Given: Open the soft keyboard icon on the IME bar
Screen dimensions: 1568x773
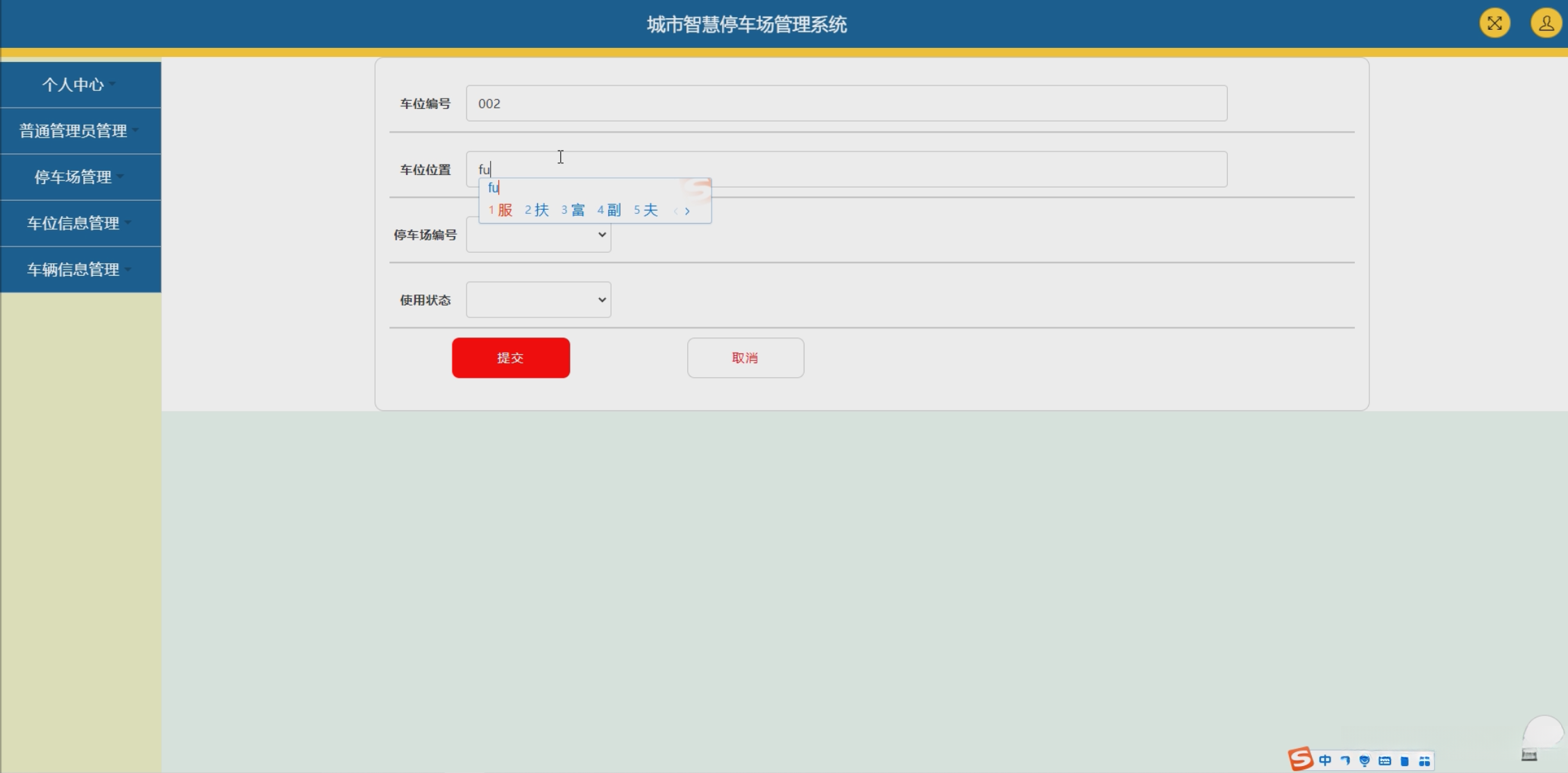Looking at the screenshot, I should tap(1385, 760).
